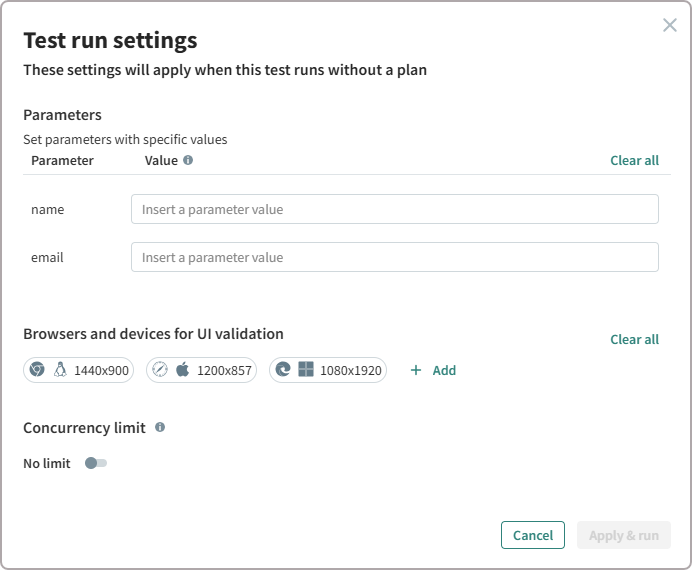Click the Chrome browser icon
Image resolution: width=692 pixels, height=570 pixels.
(x=37, y=370)
